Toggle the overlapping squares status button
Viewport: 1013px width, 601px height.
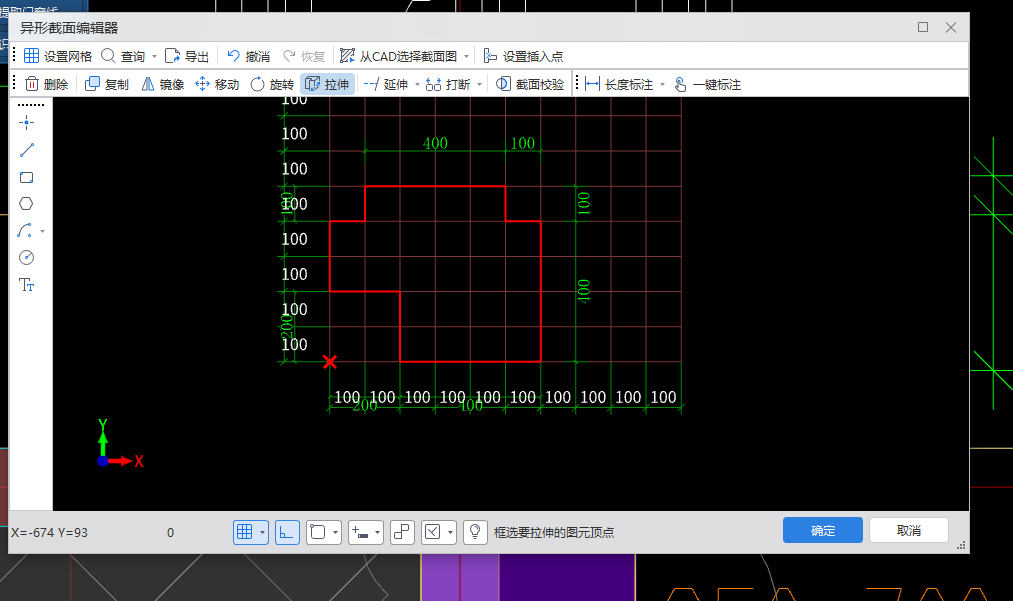(x=402, y=532)
